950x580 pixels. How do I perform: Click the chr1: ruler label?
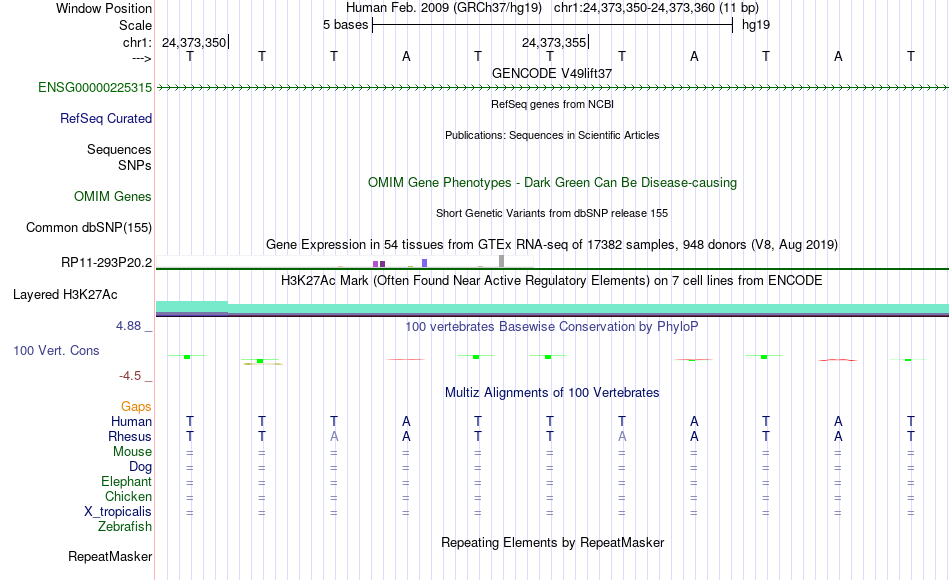click(138, 42)
